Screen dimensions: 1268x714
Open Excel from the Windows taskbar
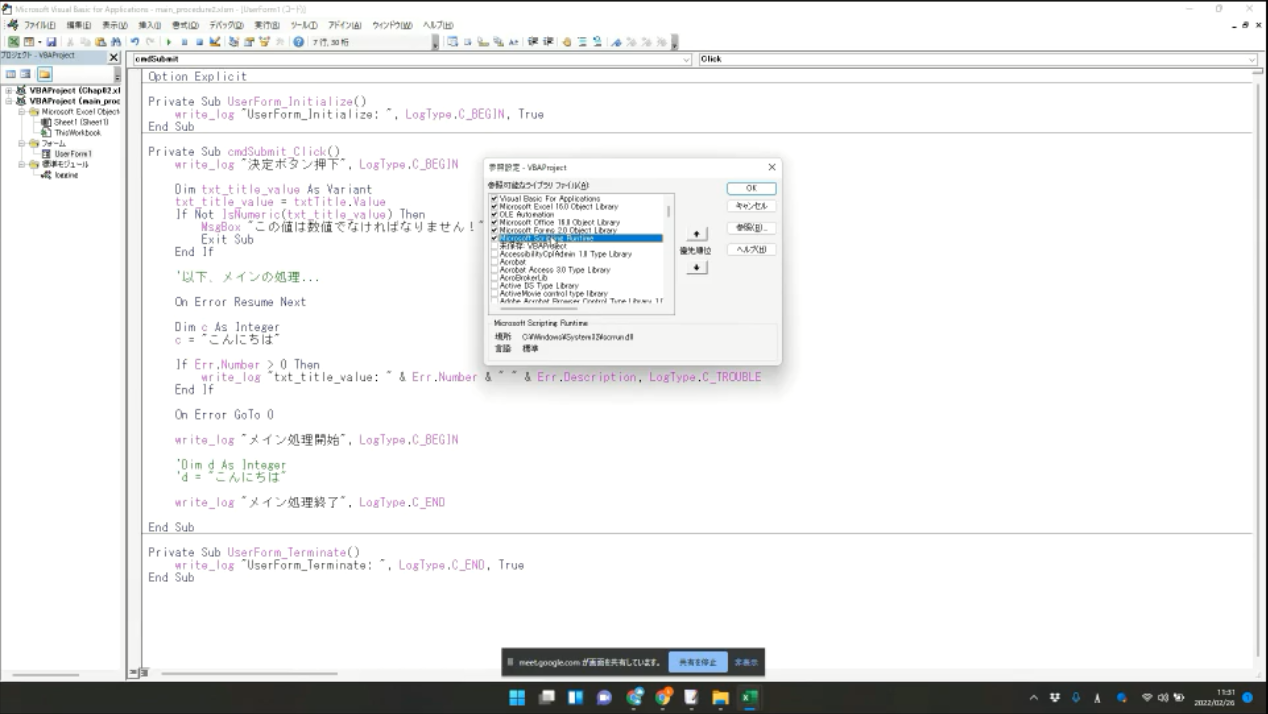pos(749,698)
